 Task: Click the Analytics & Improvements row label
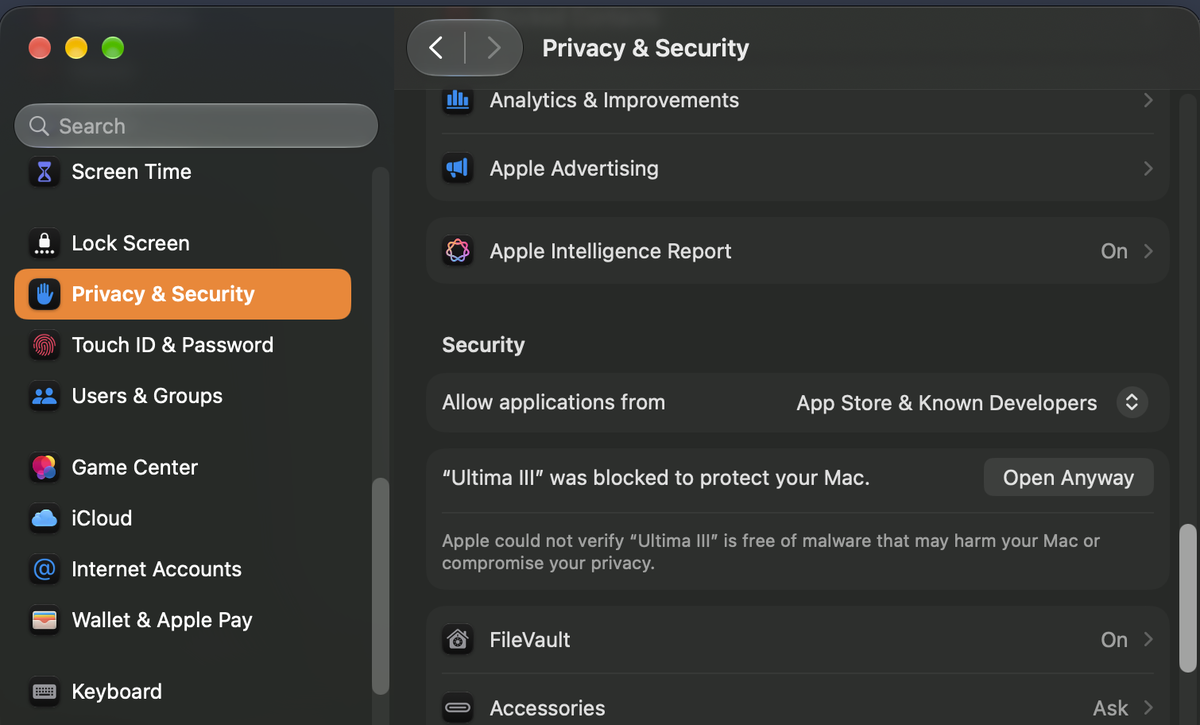(x=614, y=100)
